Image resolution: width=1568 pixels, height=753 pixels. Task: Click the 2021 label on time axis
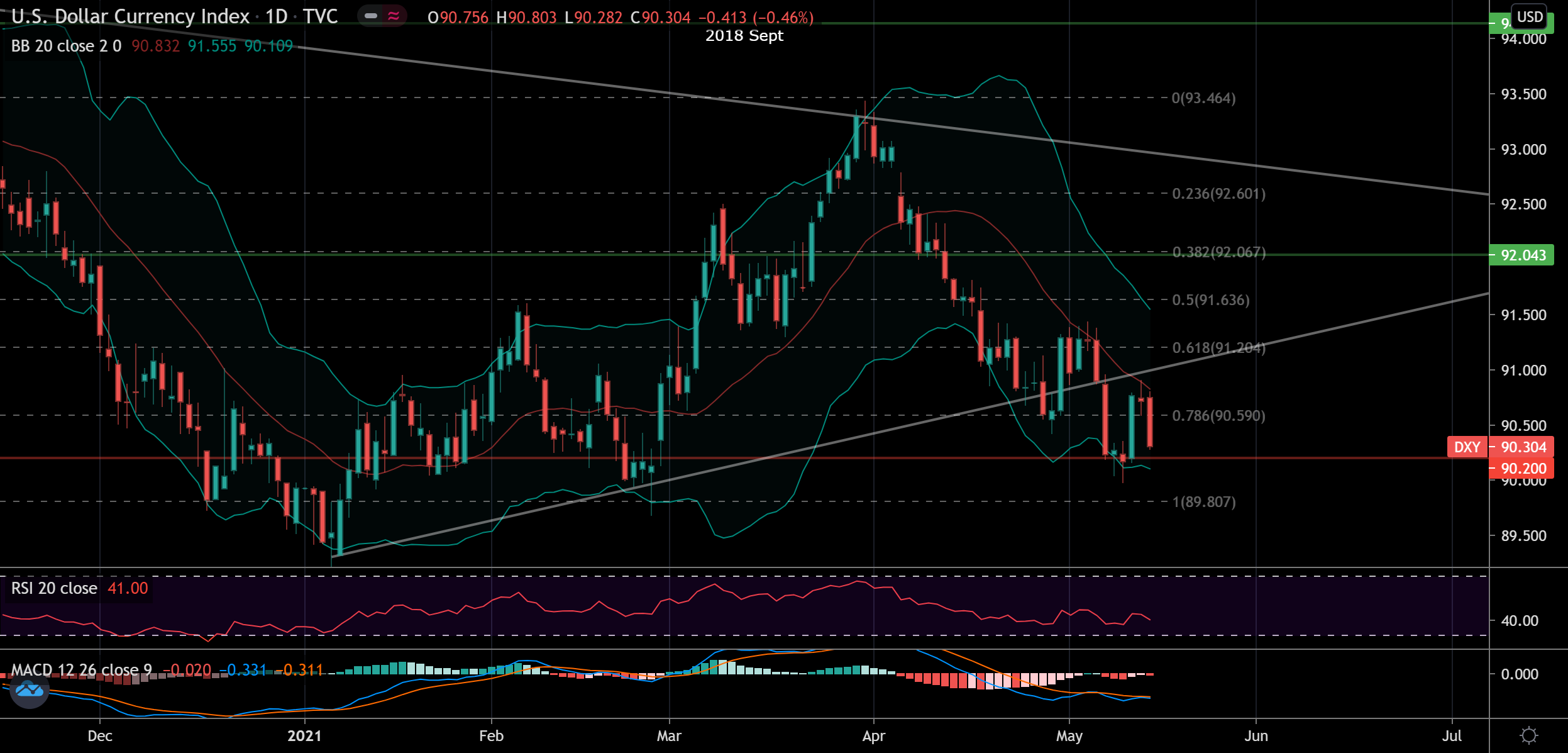(x=304, y=735)
